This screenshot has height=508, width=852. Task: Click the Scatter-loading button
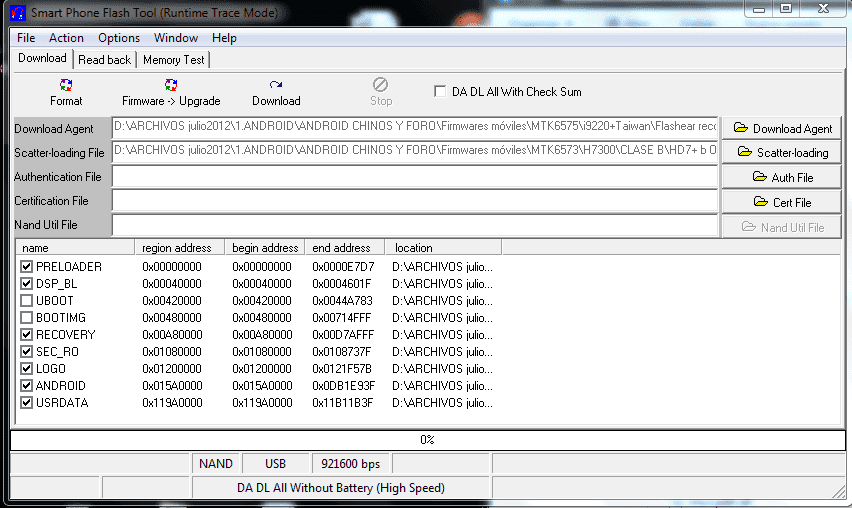tap(782, 153)
